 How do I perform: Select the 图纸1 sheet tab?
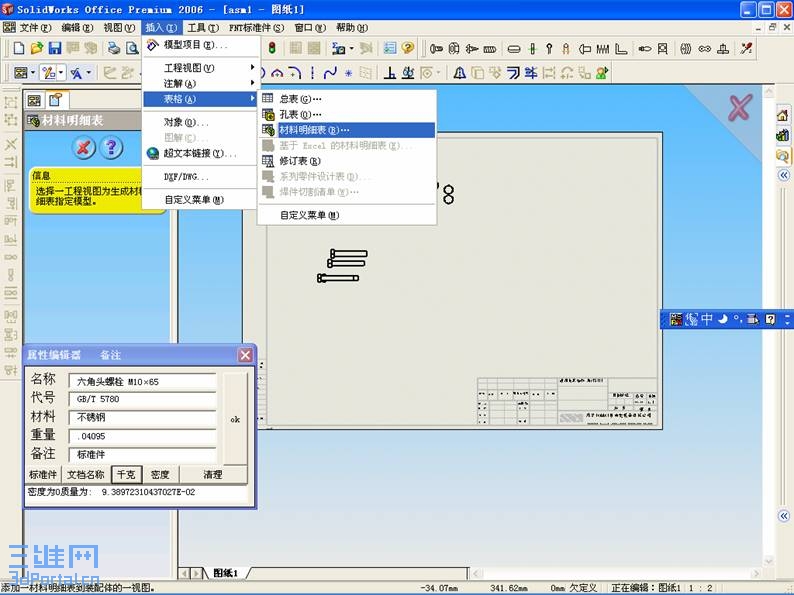(x=225, y=573)
